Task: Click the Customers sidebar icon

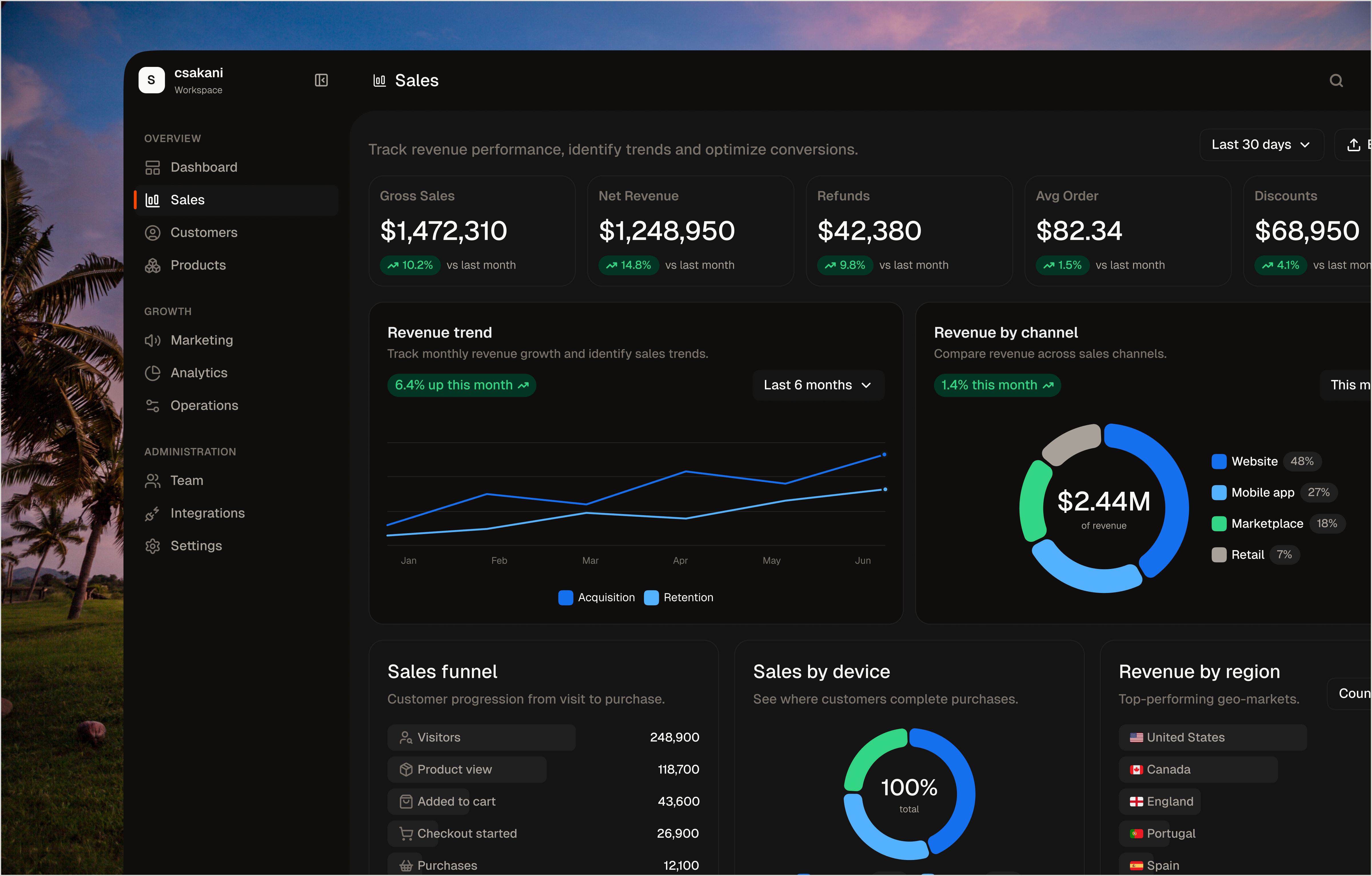Action: [x=153, y=232]
